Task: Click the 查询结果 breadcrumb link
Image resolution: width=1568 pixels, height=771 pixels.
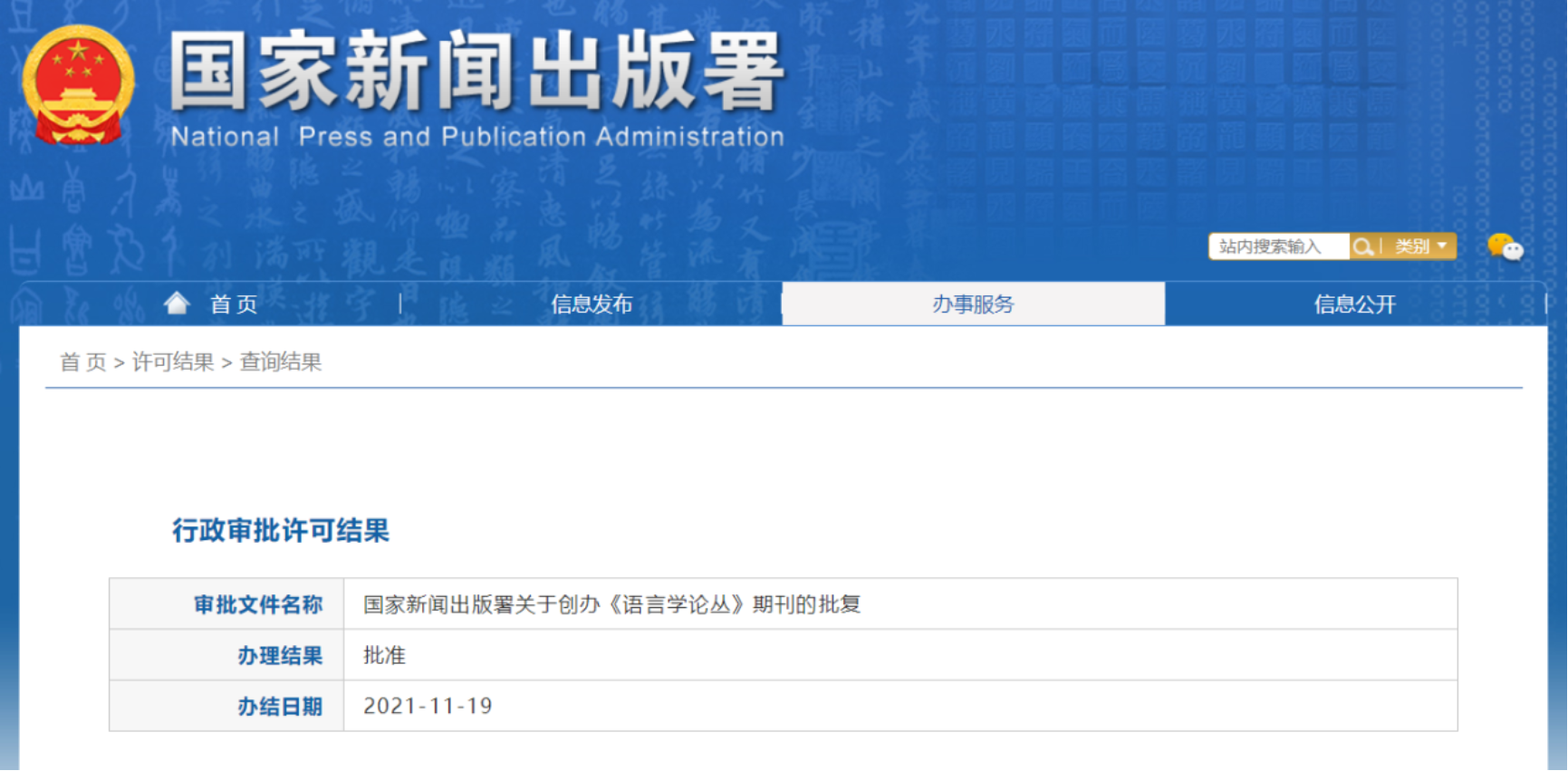Action: [x=281, y=362]
